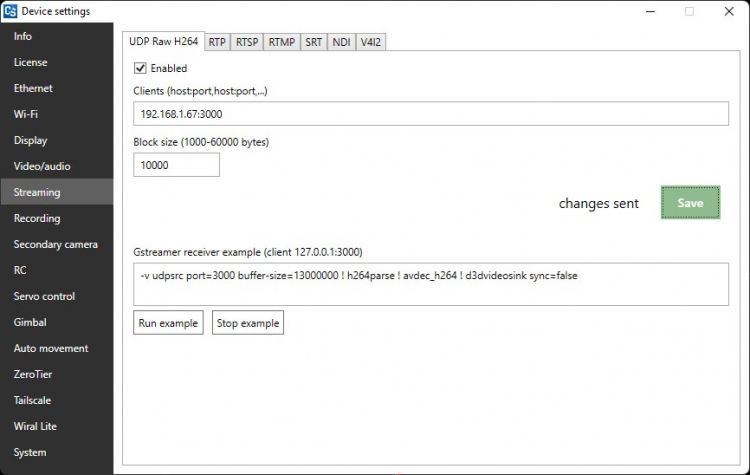This screenshot has width=750, height=475.
Task: Click Stop example button
Action: (248, 323)
